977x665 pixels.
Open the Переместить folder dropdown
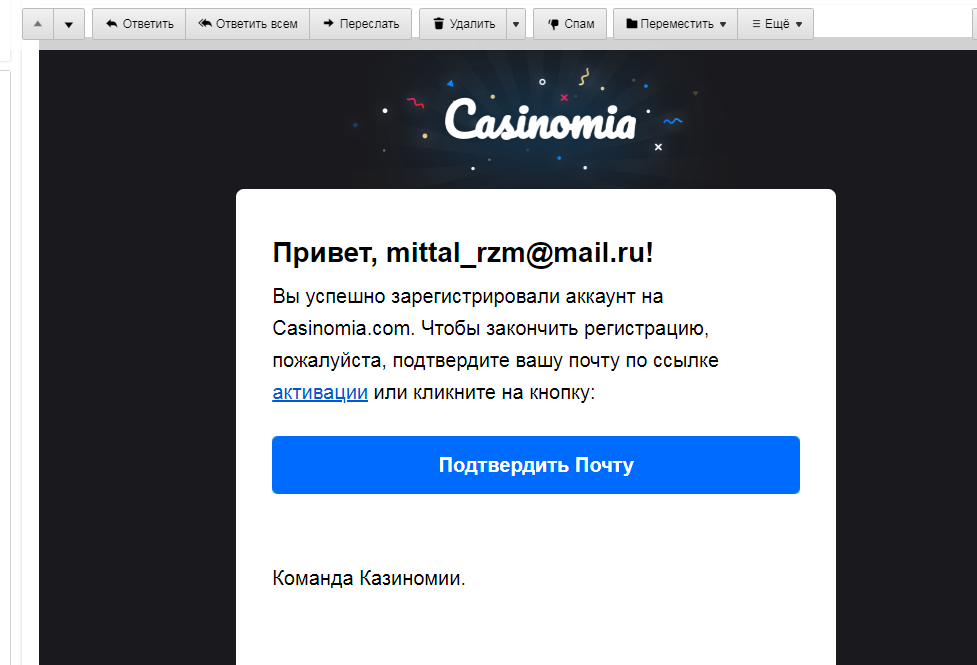coord(675,24)
